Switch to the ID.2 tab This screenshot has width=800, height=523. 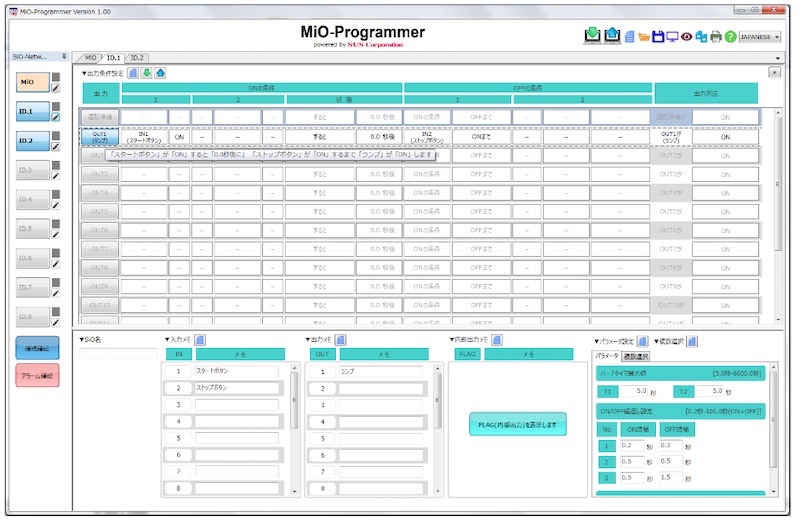click(x=138, y=58)
